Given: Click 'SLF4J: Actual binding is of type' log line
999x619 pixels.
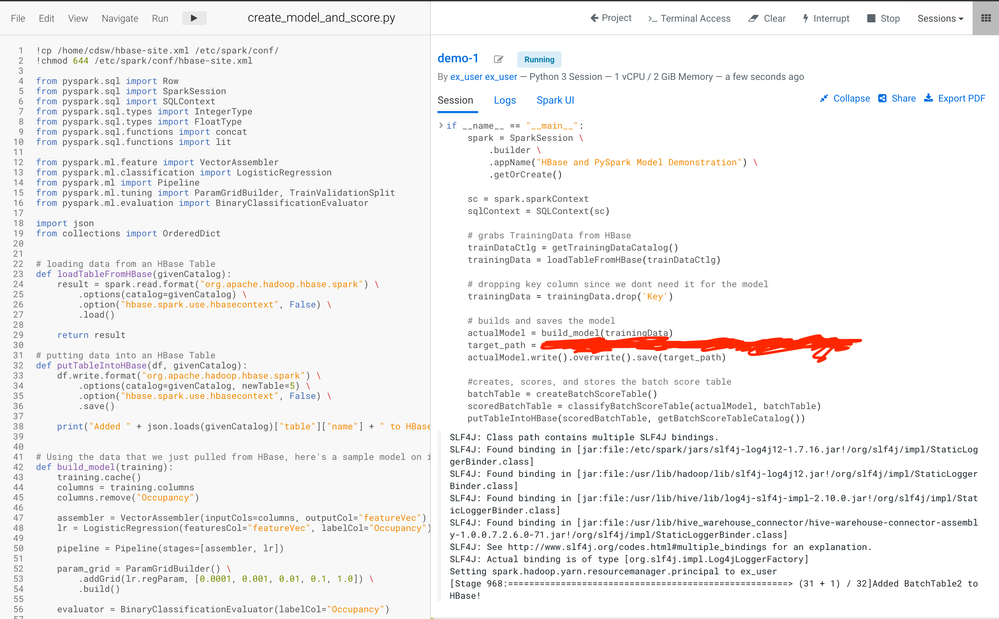Looking at the screenshot, I should point(629,559).
